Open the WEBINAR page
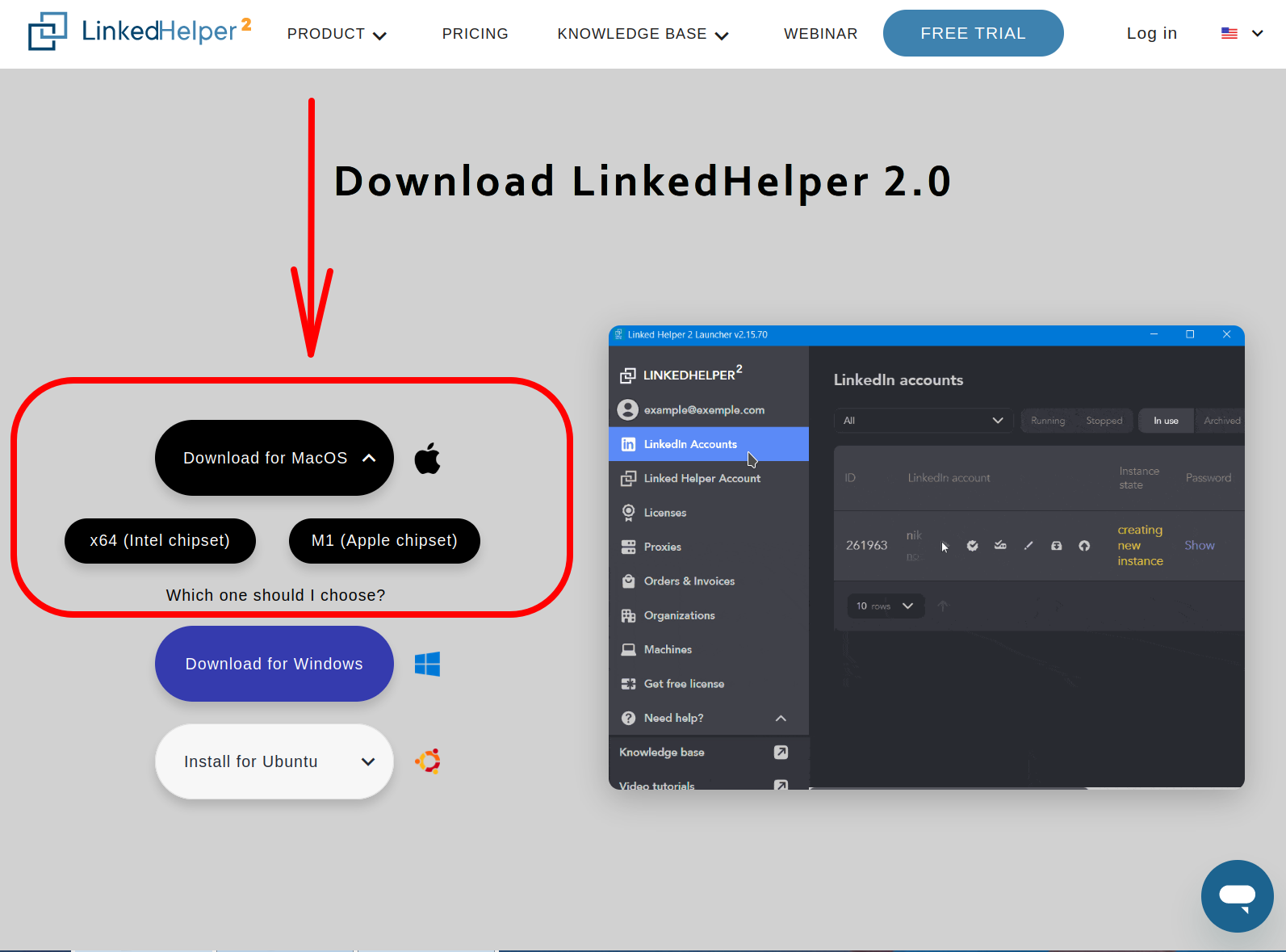This screenshot has width=1286, height=952. click(820, 34)
